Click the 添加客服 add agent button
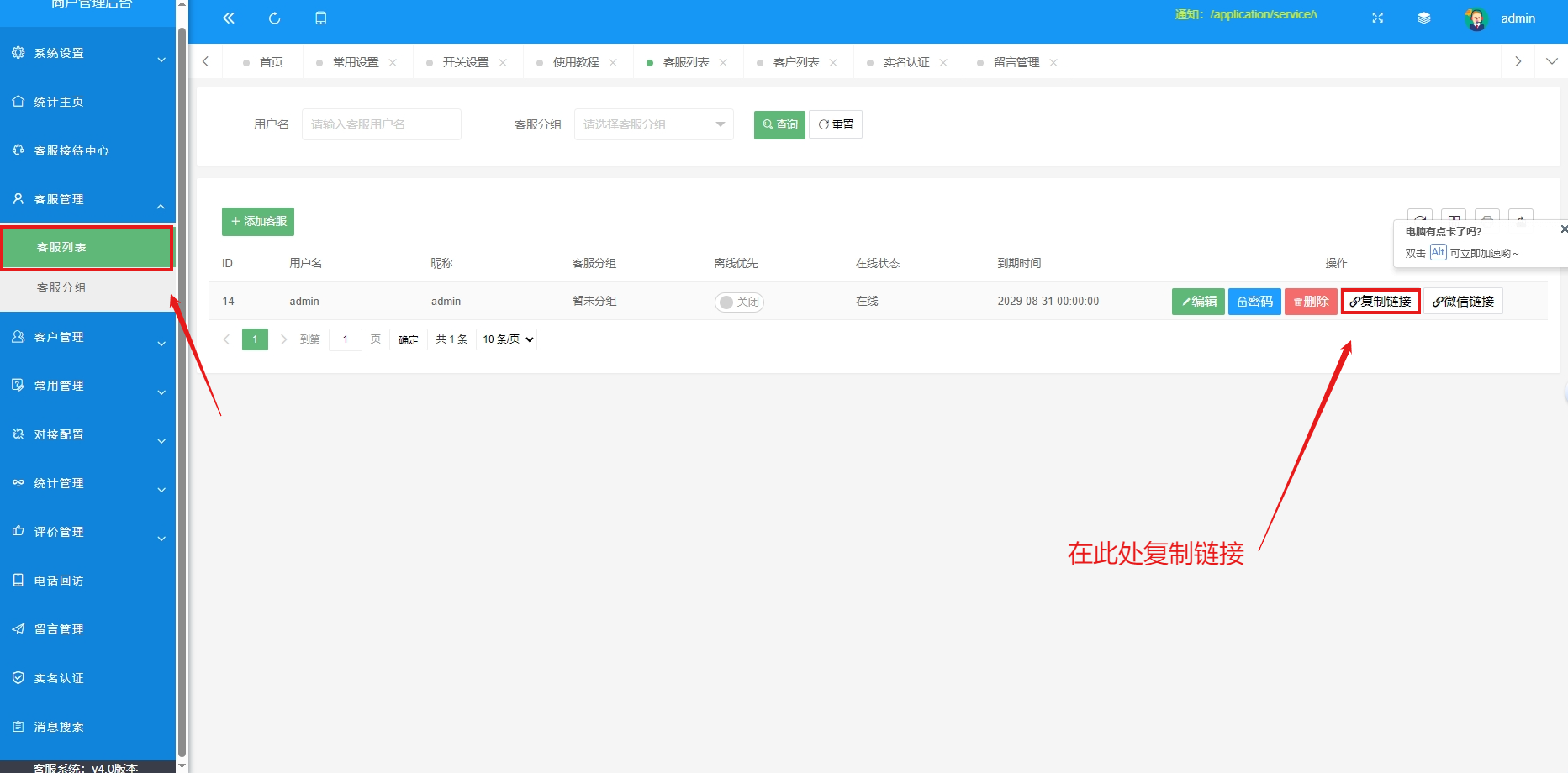Viewport: 1568px width, 773px height. (x=257, y=221)
